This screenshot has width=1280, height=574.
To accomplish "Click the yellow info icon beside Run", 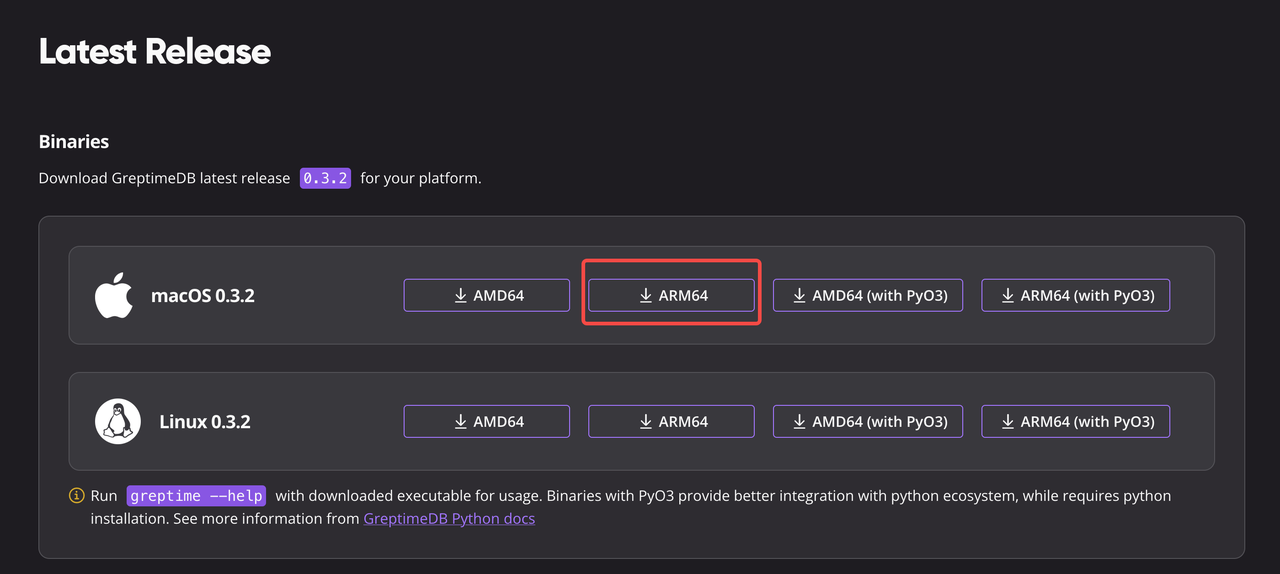I will 76,496.
